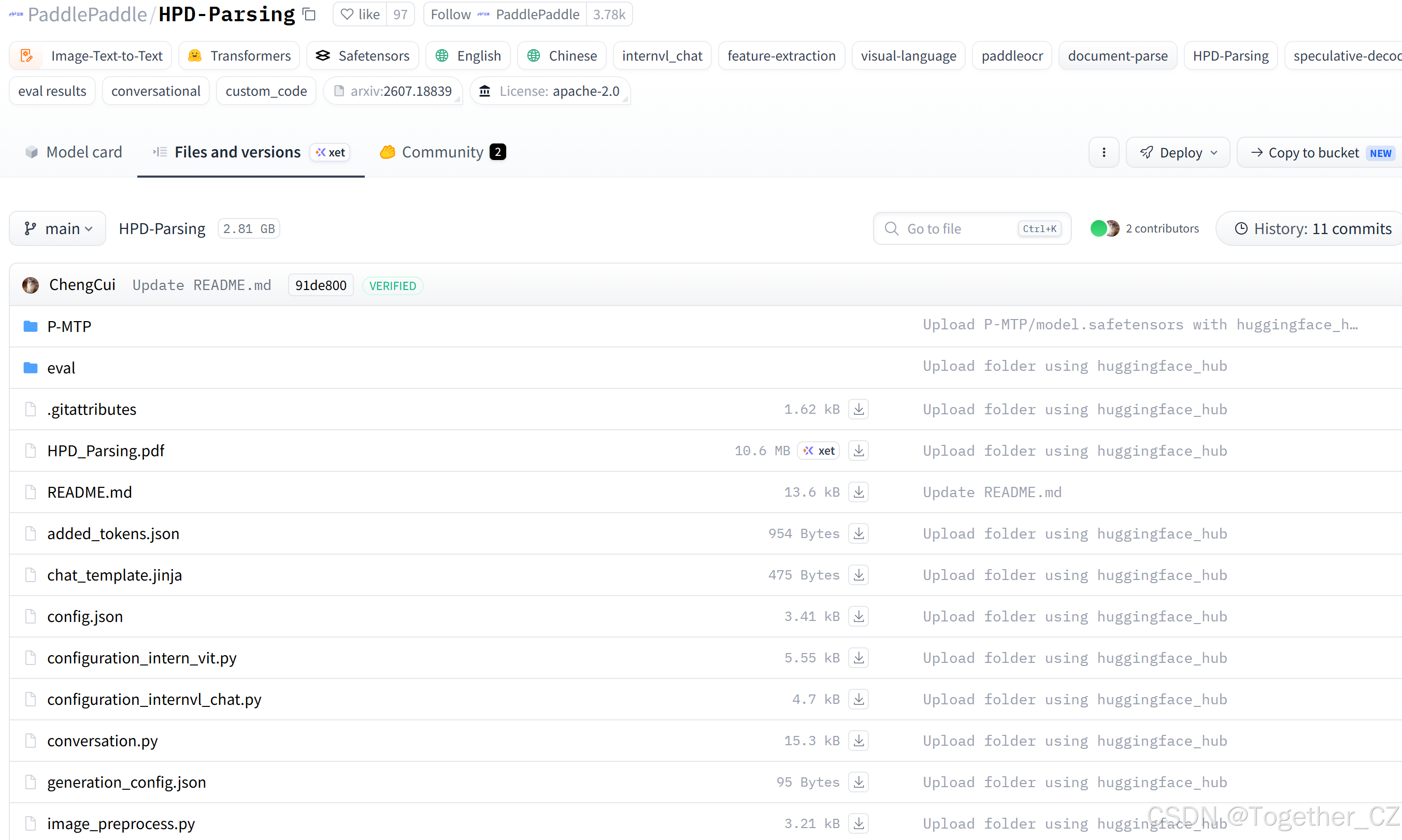Open the conversational tag
This screenshot has width=1402, height=840.
click(x=156, y=91)
